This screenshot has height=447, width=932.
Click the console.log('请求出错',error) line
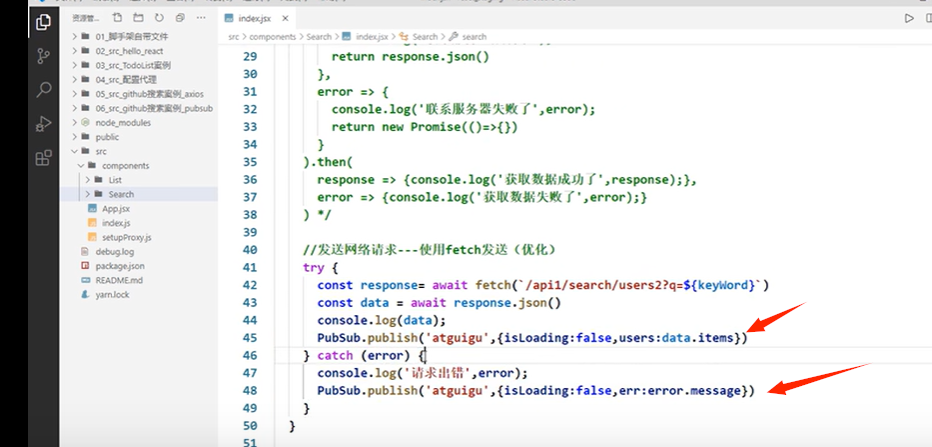pos(422,373)
